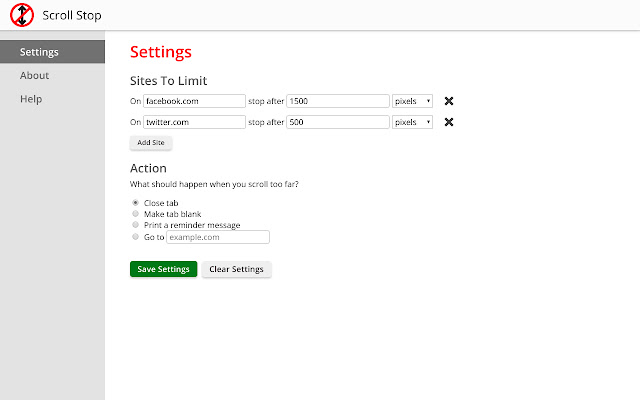
Task: Go to the About page
Action: (34, 76)
